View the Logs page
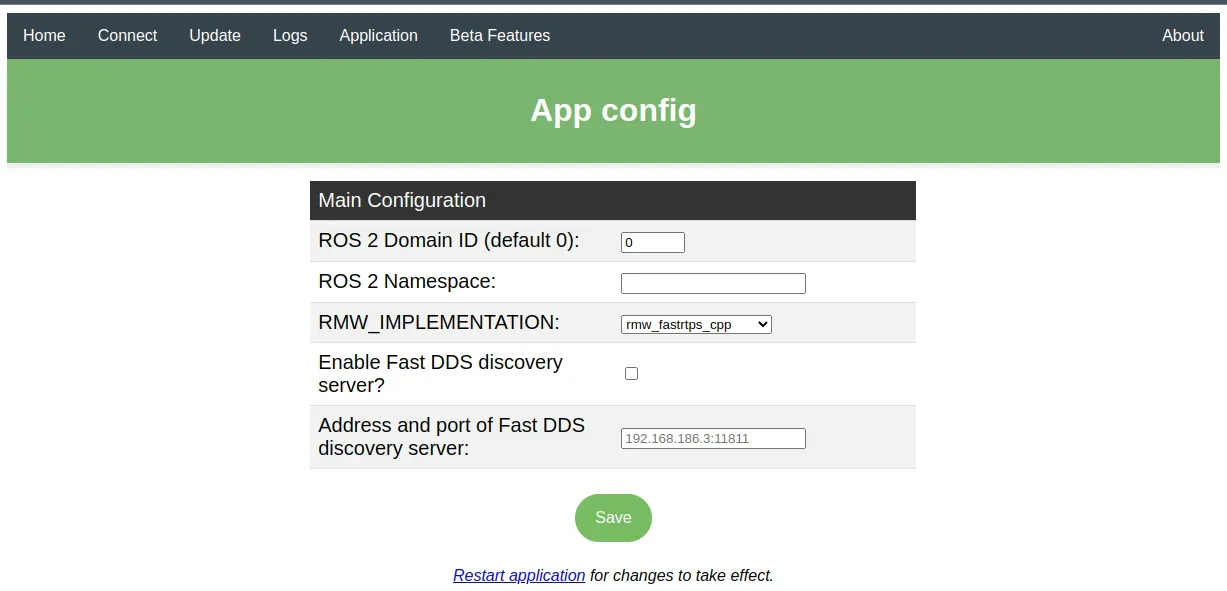This screenshot has height=591, width=1227. tap(290, 35)
